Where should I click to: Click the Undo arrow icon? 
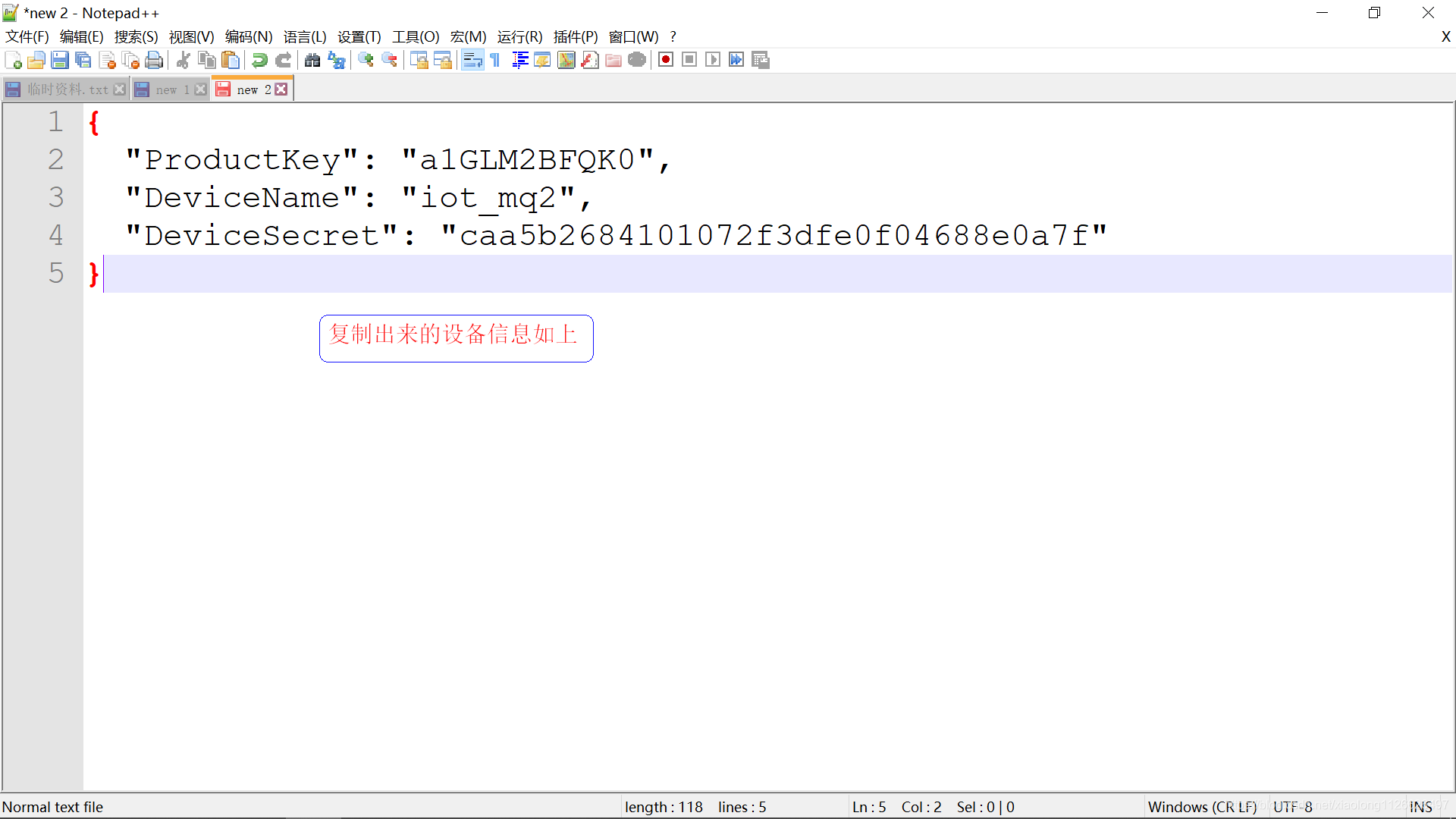259,60
